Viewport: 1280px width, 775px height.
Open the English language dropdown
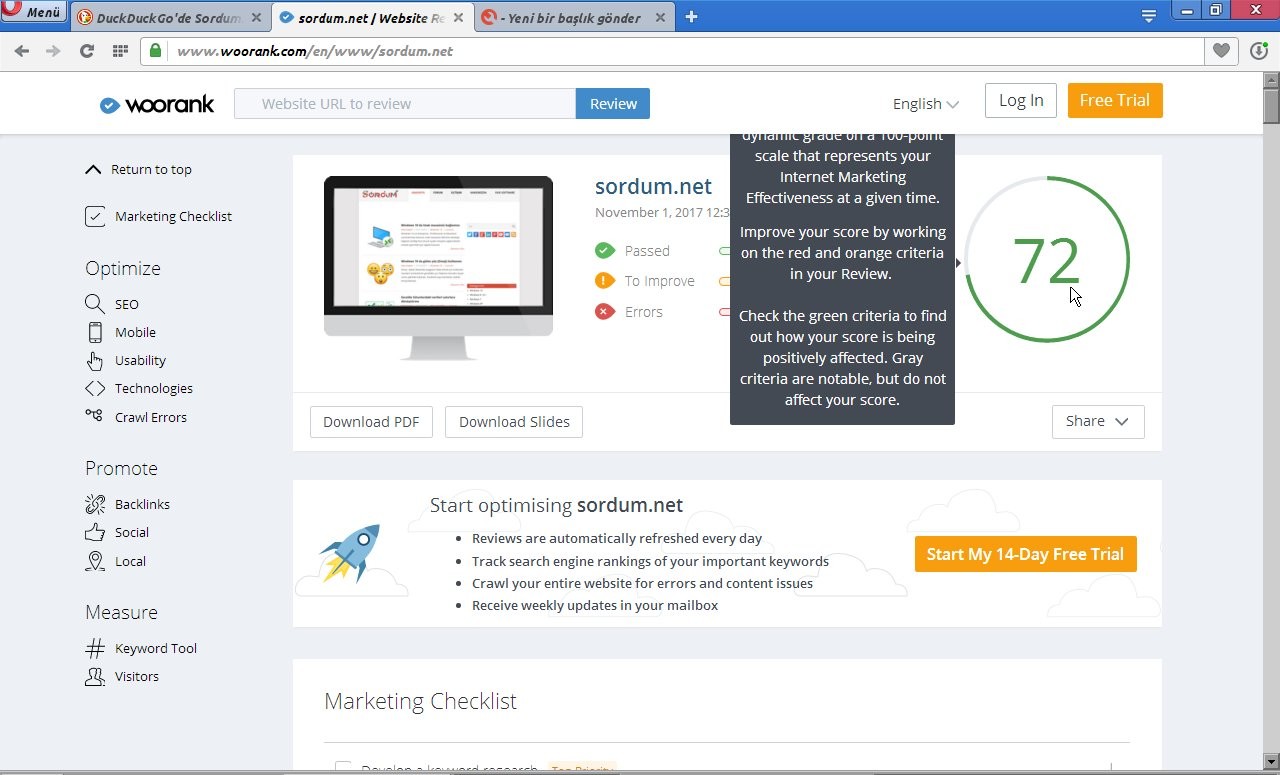tap(925, 103)
